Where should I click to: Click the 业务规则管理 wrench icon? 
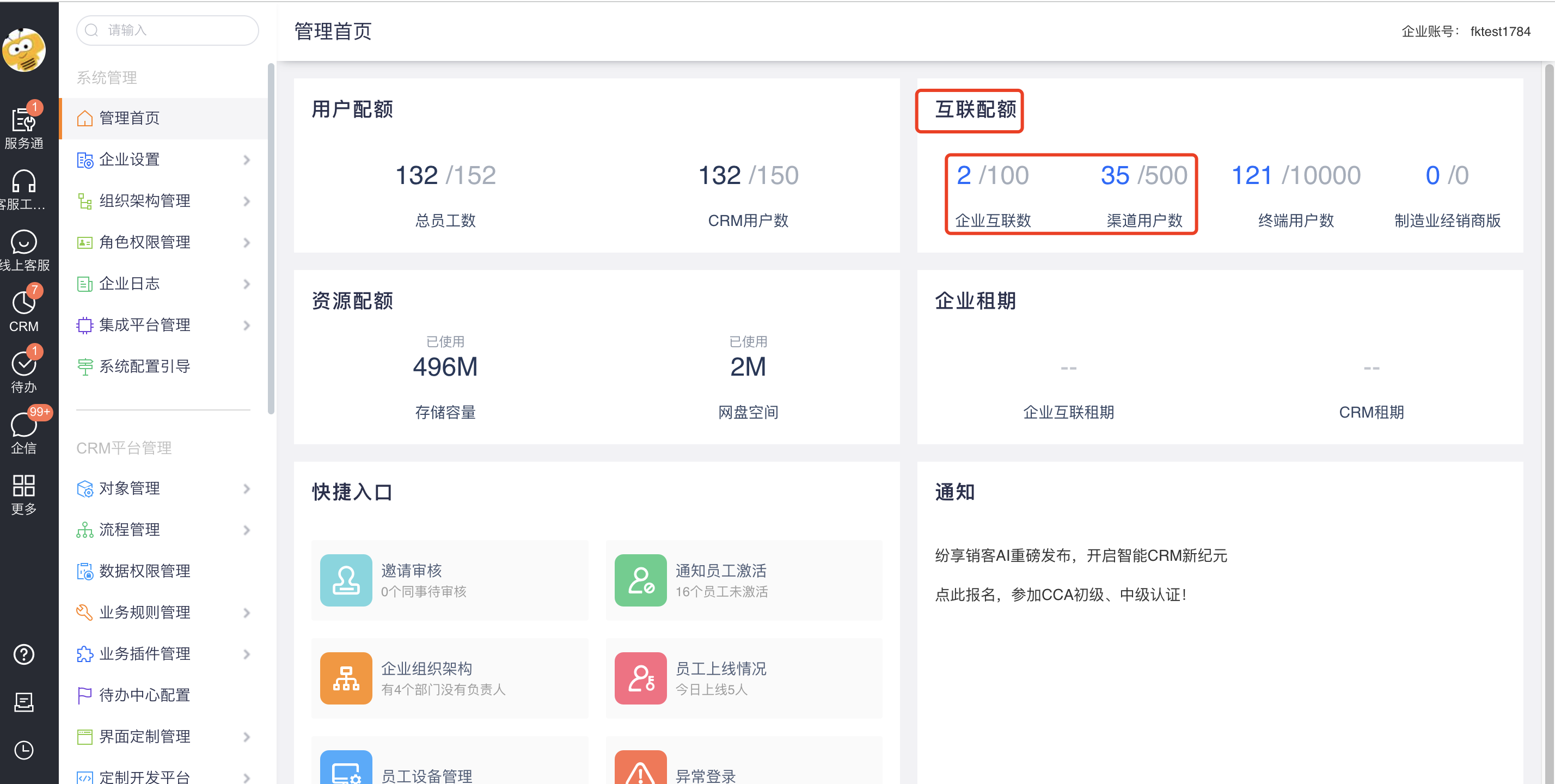coord(84,612)
